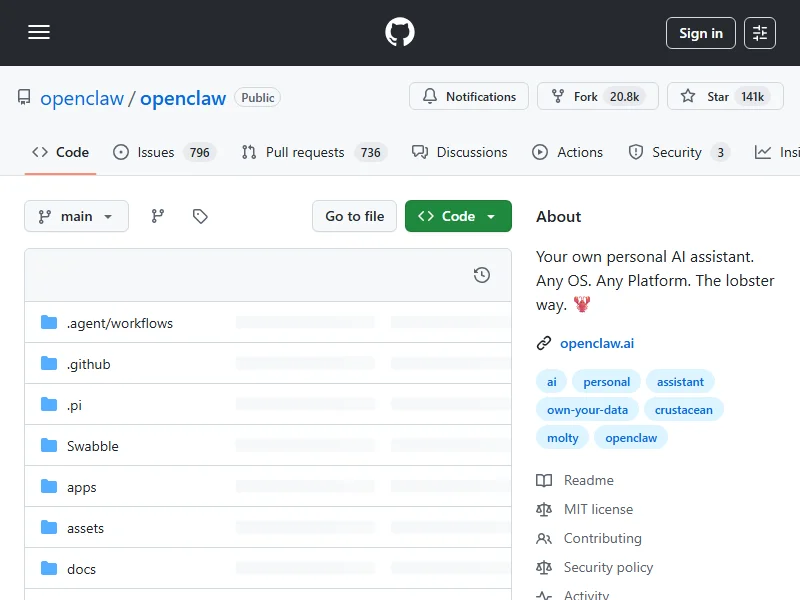Click the .github folder icon
The image size is (800, 600).
49,364
